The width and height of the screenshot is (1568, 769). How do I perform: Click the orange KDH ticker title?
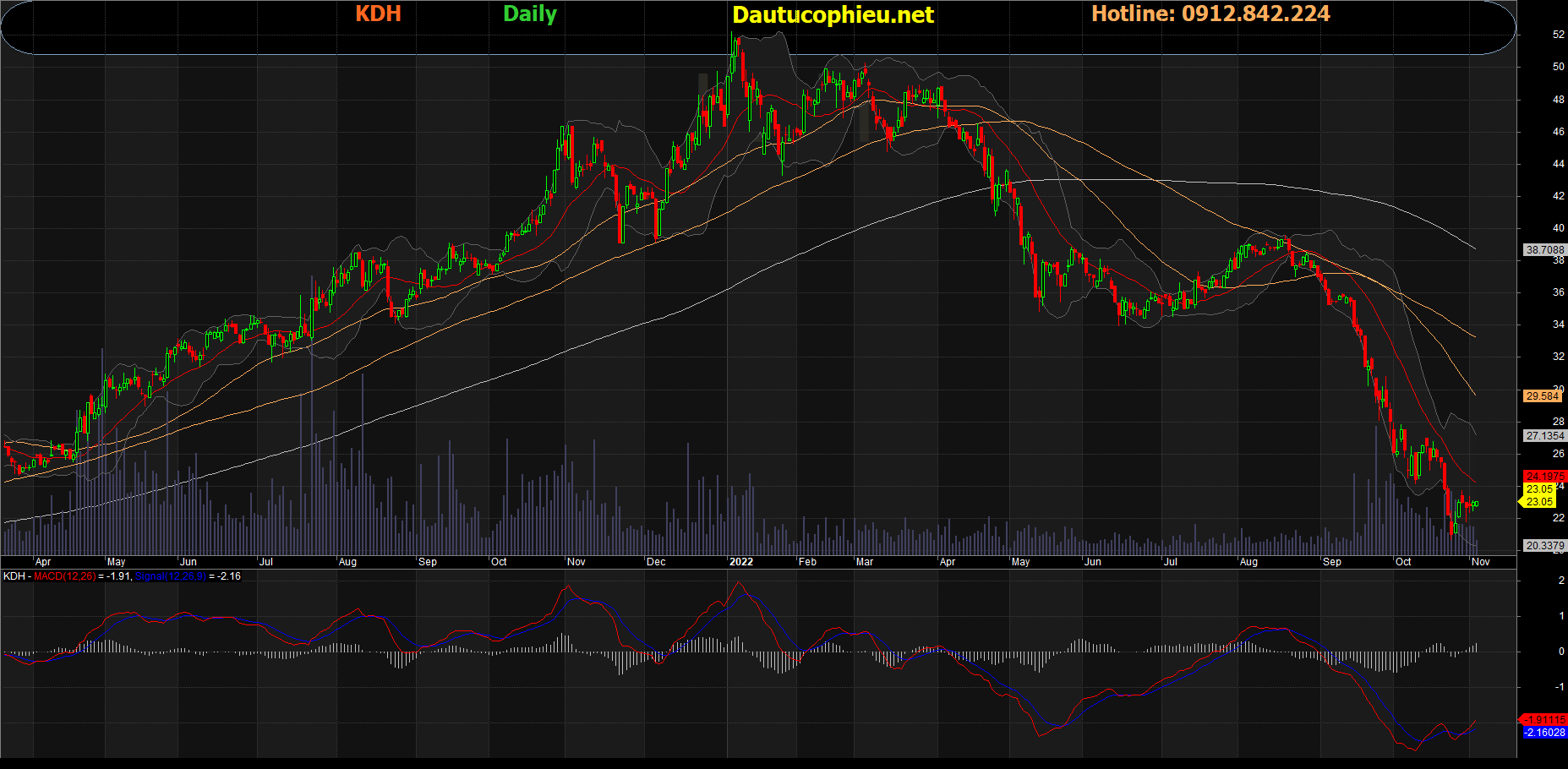click(378, 14)
